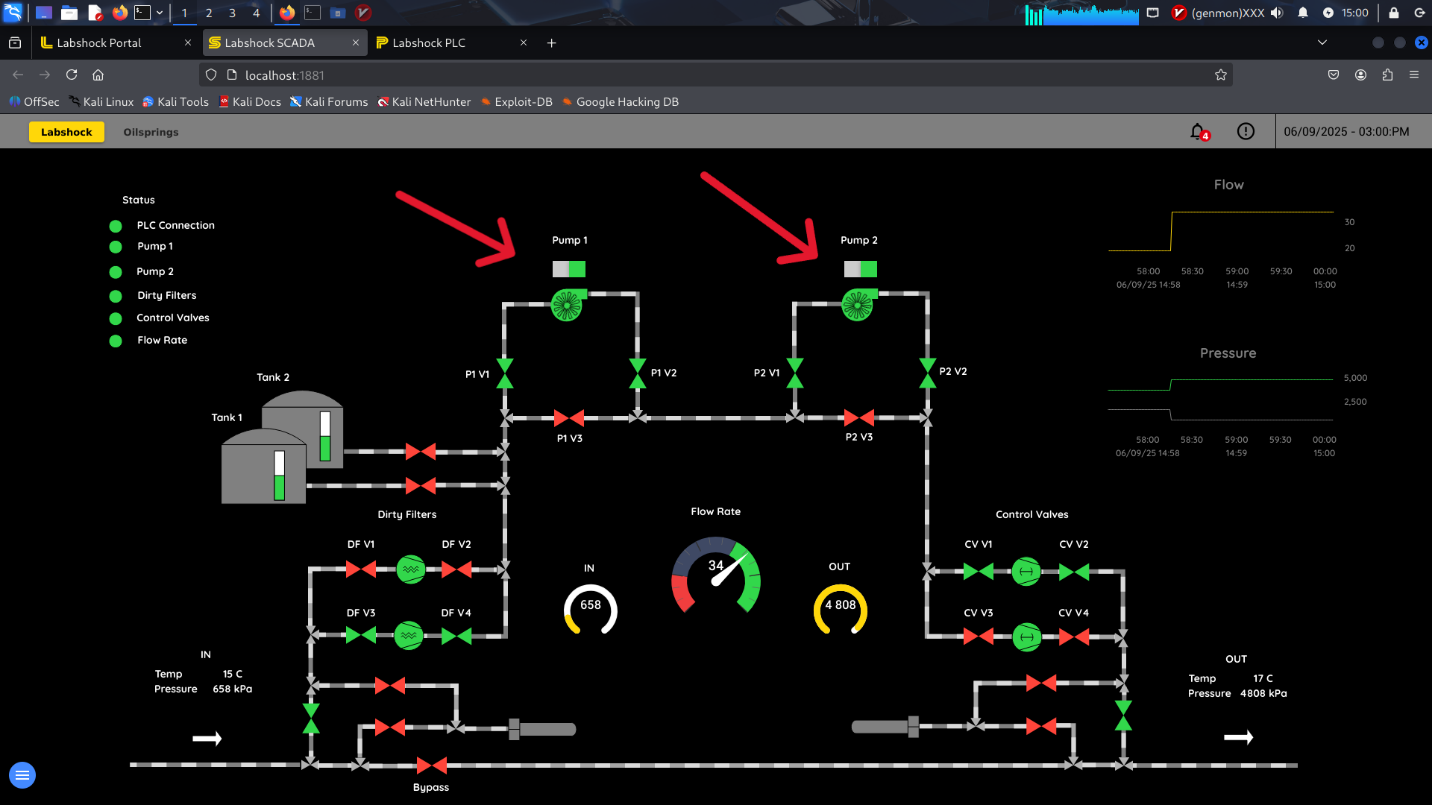Click the red Bypass valve icon
The width and height of the screenshot is (1432, 805).
[x=431, y=766]
